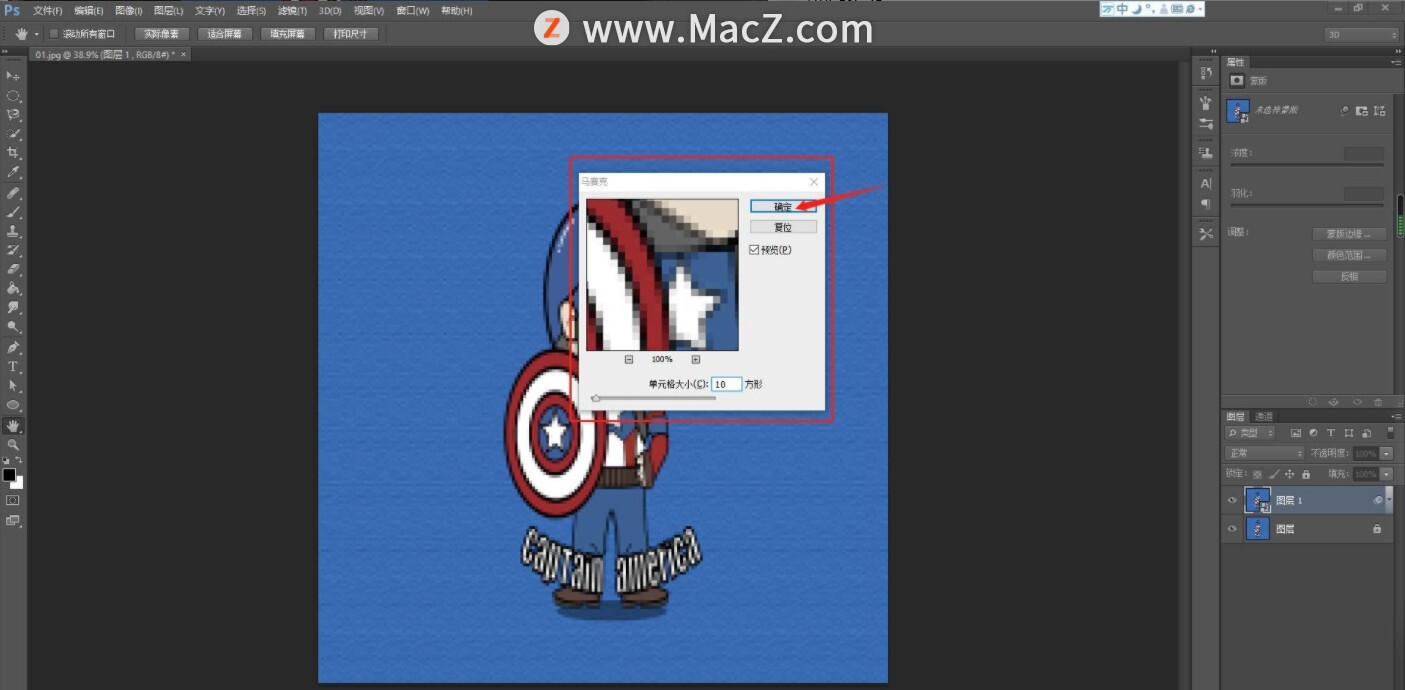Open the Brush Presets panel icon
The image size is (1405, 690).
click(x=1206, y=123)
